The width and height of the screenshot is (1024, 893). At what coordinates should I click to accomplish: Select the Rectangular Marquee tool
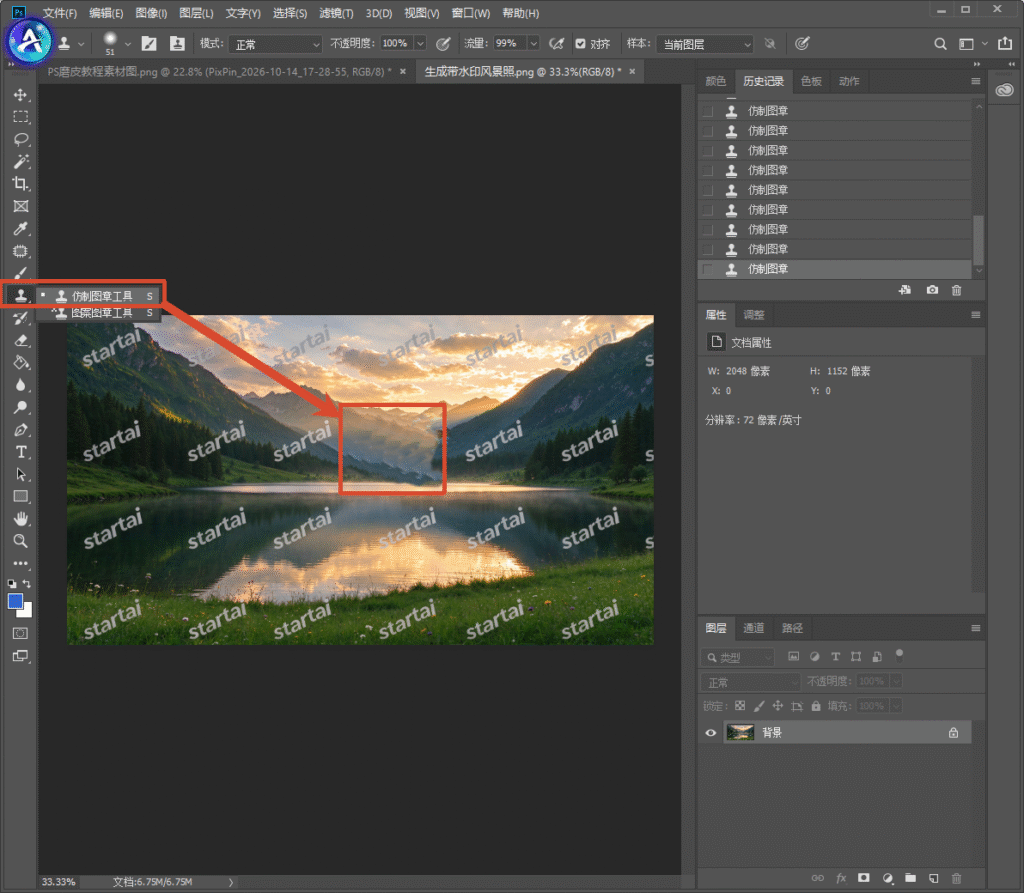pos(20,117)
